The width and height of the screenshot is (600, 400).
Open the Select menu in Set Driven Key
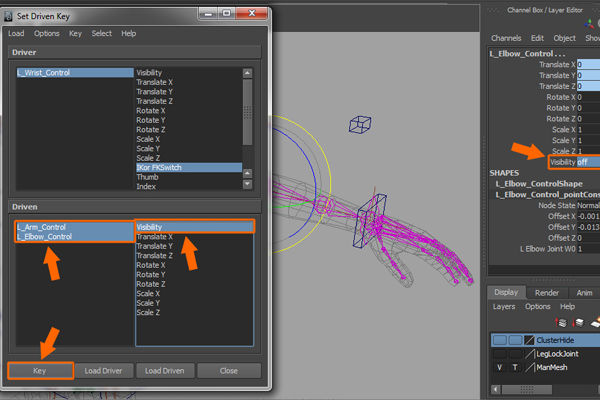click(101, 33)
